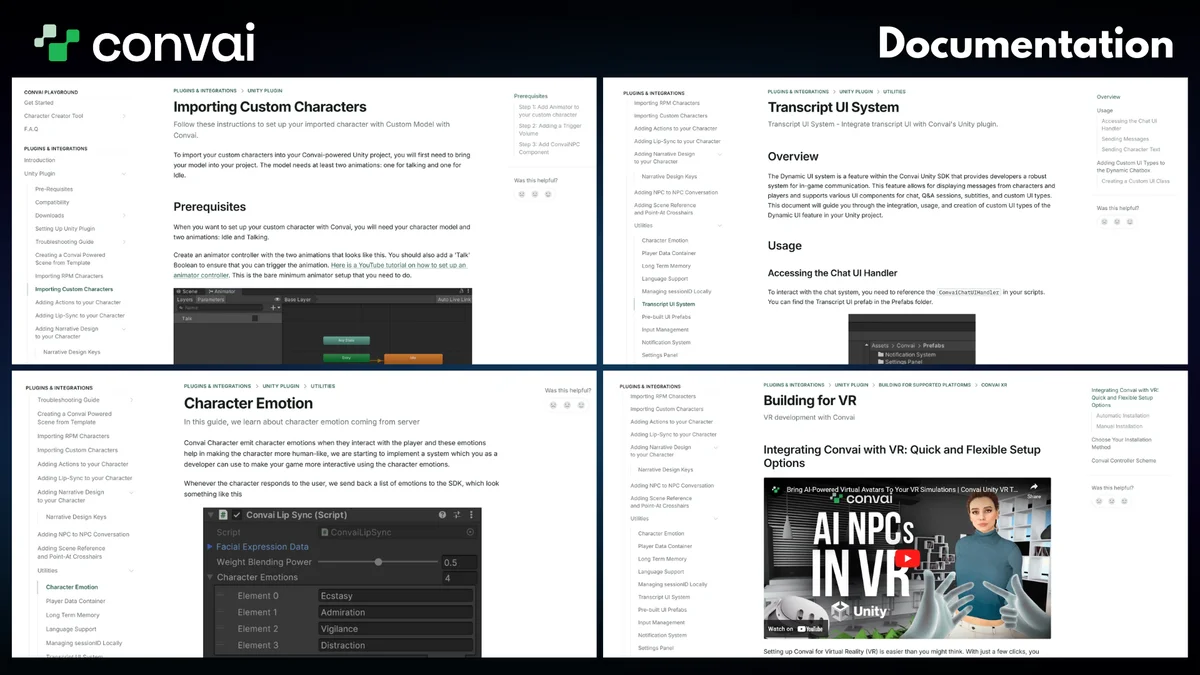Click the Share icon on the VR video

pos(1033,491)
